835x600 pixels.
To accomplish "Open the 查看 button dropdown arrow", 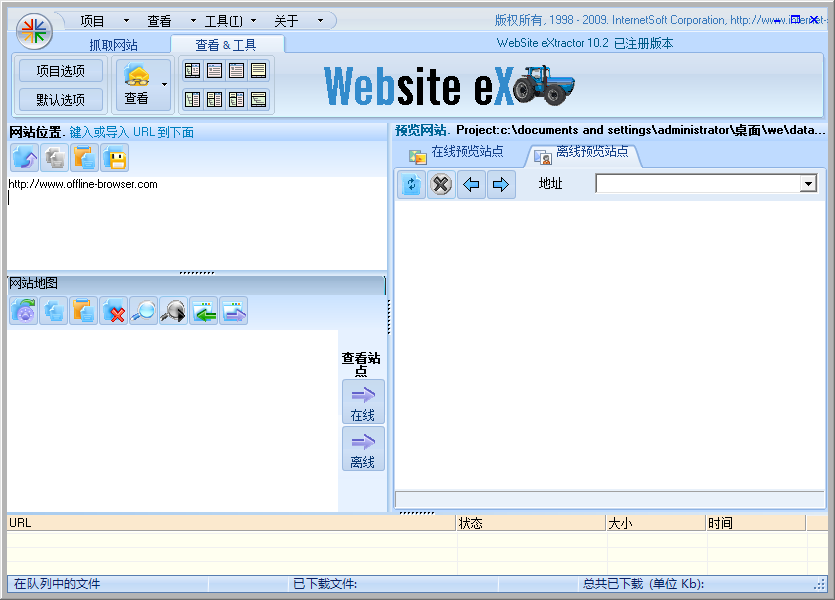I will click(165, 84).
